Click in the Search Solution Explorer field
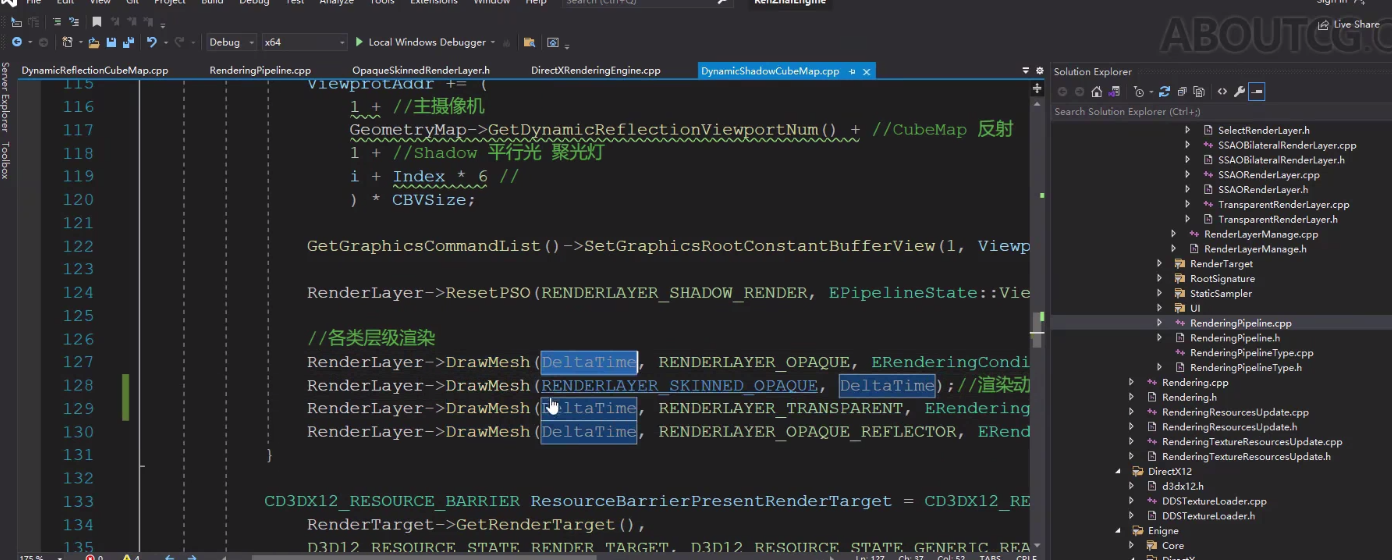The height and width of the screenshot is (560, 1392). (1220, 112)
